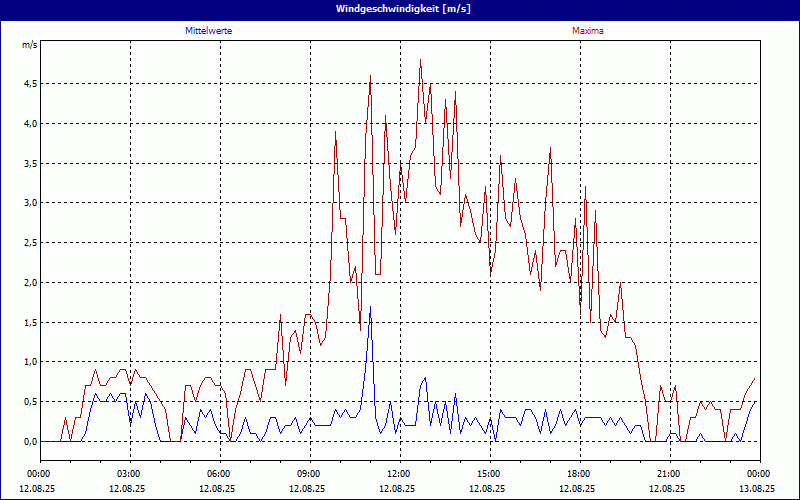Click the 13.08.25 date label
Screen dimensions: 800x500
[x=757, y=489]
